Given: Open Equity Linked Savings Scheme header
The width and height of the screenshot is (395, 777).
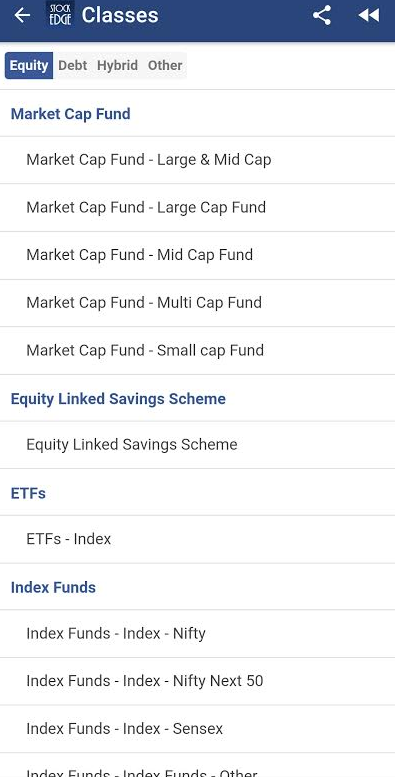Looking at the screenshot, I should pos(197,398).
